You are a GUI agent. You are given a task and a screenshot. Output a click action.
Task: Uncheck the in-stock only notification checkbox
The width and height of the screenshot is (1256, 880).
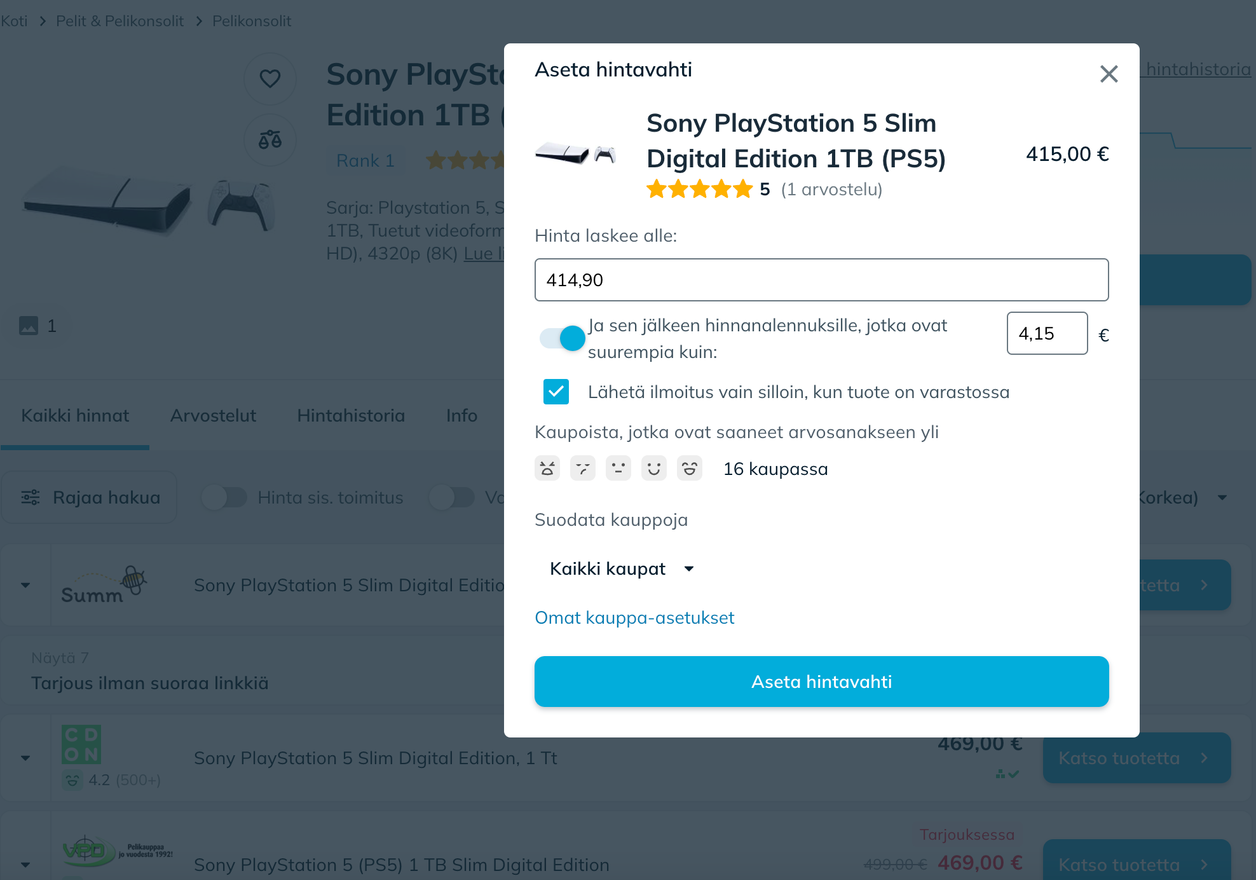(556, 392)
